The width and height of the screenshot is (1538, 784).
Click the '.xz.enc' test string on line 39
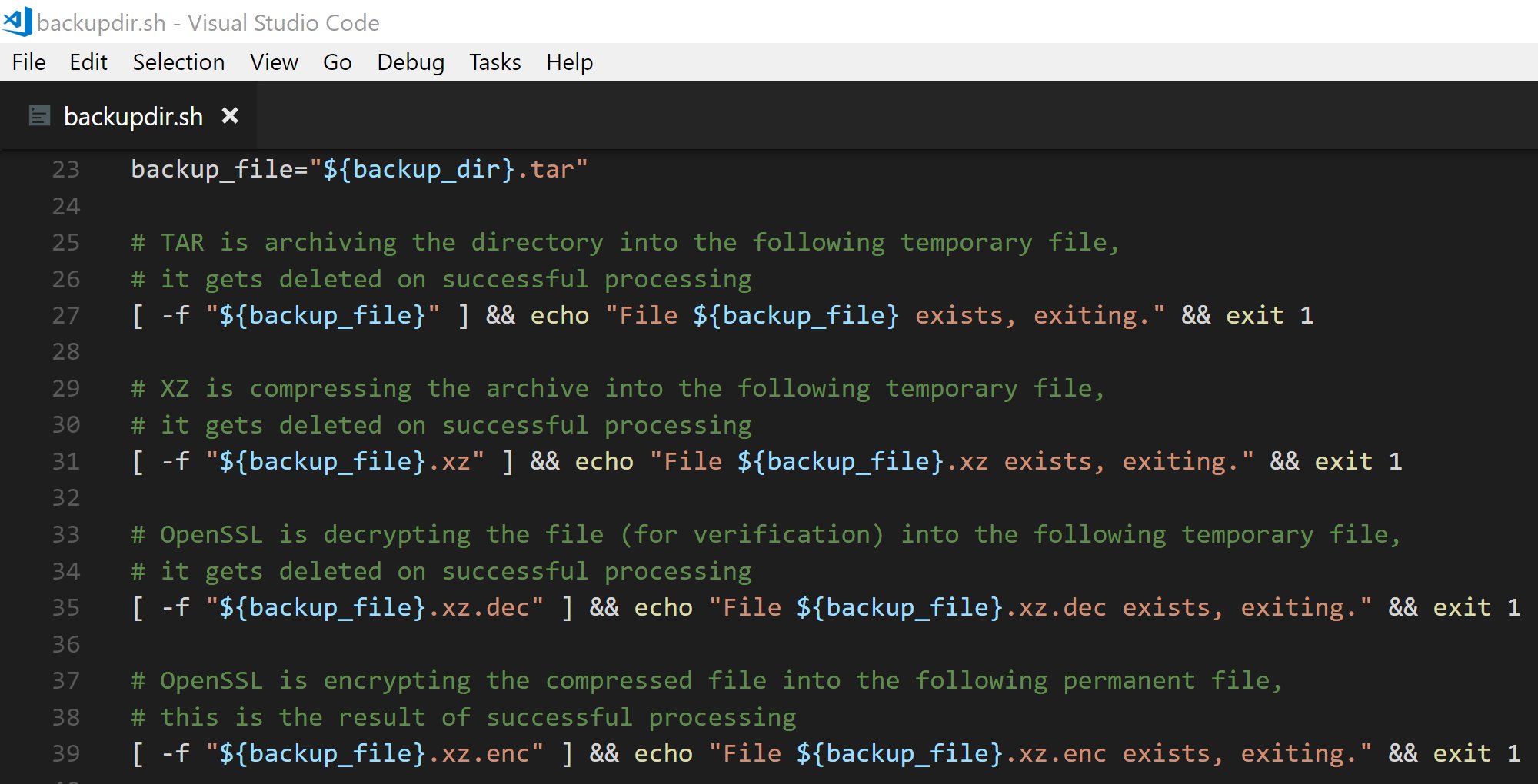click(375, 753)
